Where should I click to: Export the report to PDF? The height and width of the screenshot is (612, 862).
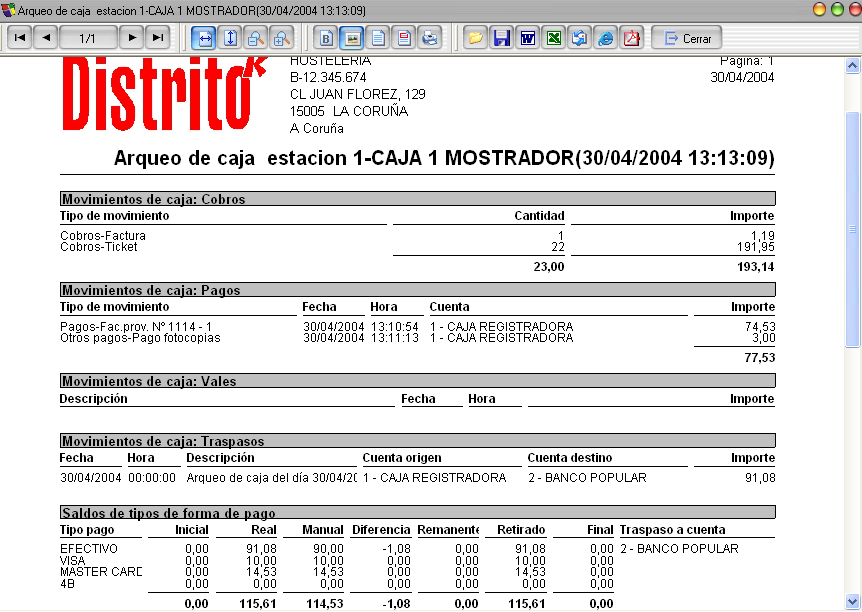click(x=631, y=38)
